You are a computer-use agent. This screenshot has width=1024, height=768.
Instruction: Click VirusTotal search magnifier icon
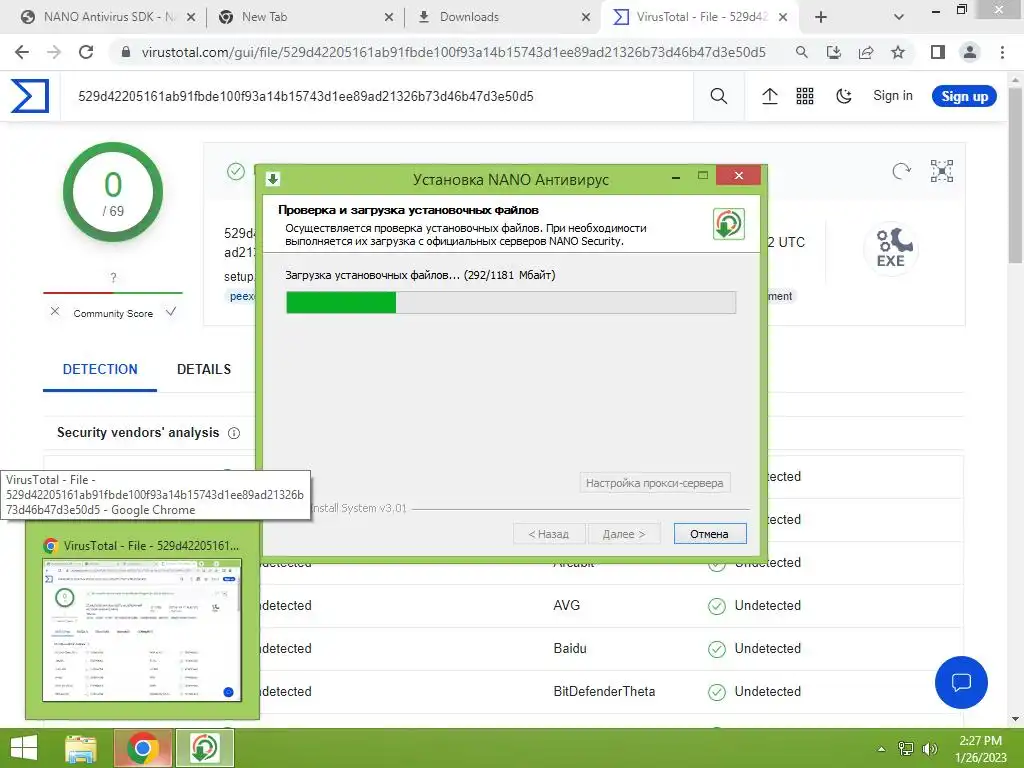(718, 96)
